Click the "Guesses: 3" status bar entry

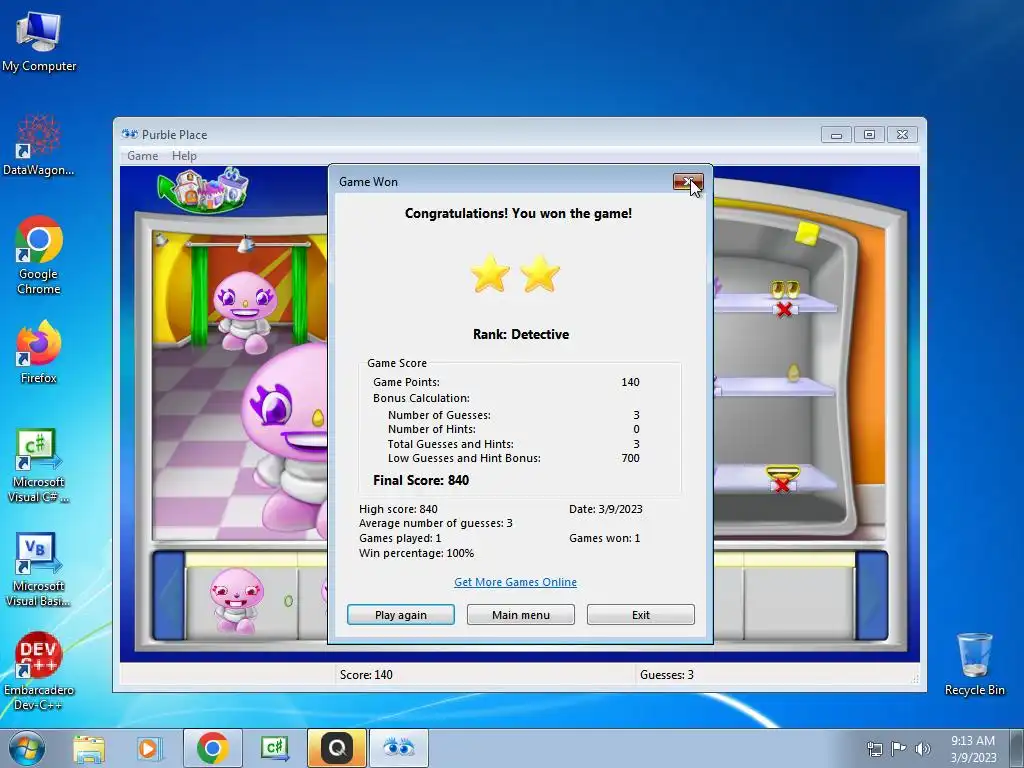[667, 675]
